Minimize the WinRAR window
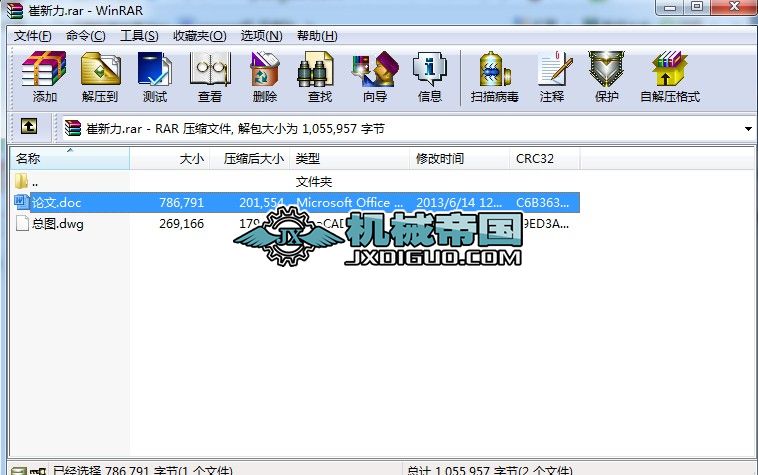 [x=670, y=7]
